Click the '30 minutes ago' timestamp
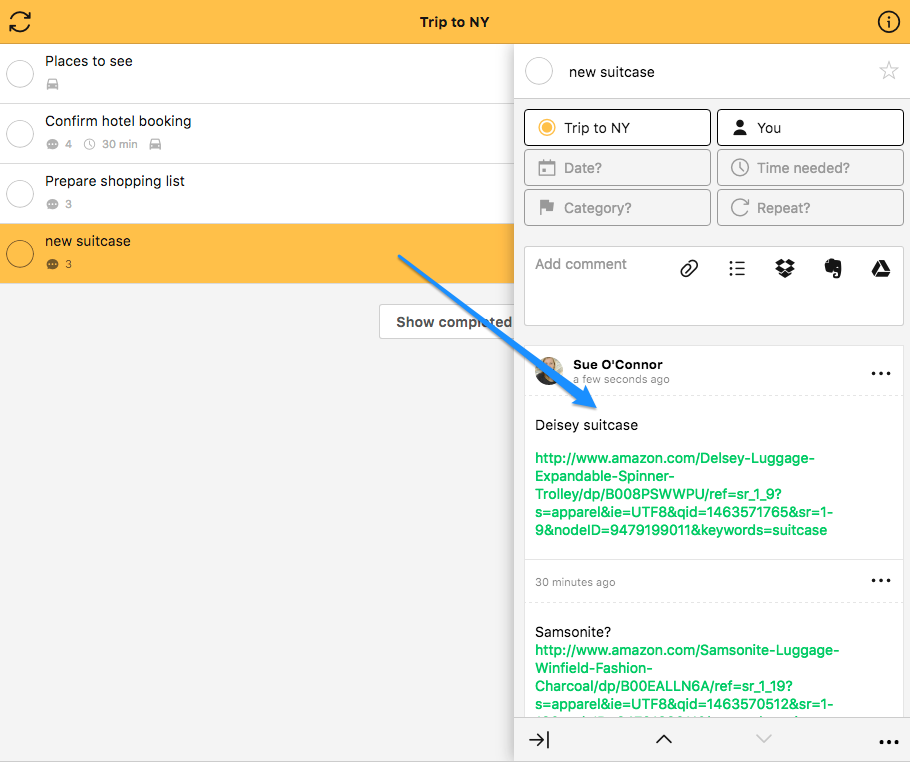The image size is (910, 762). (x=575, y=582)
